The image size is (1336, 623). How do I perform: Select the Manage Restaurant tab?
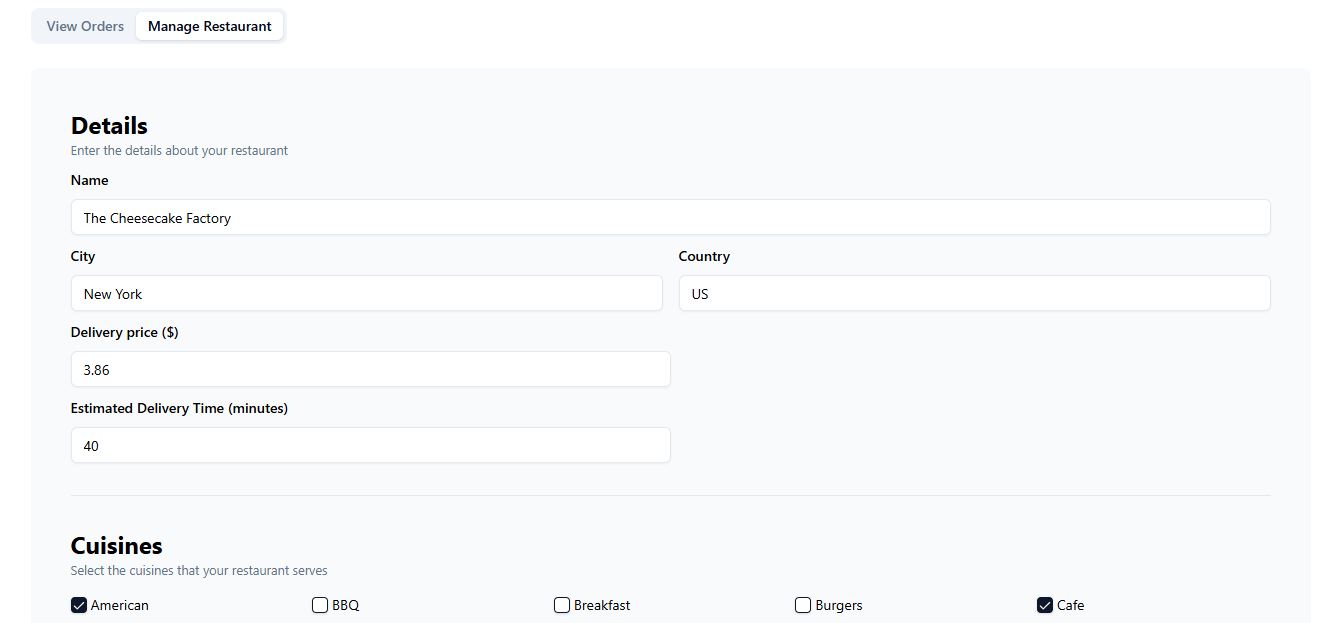coord(210,26)
